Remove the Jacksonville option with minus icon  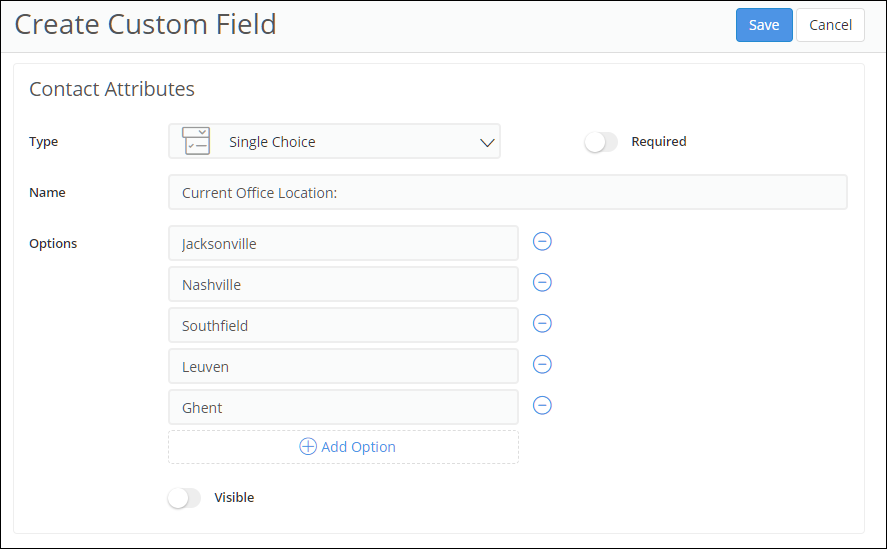pos(542,241)
